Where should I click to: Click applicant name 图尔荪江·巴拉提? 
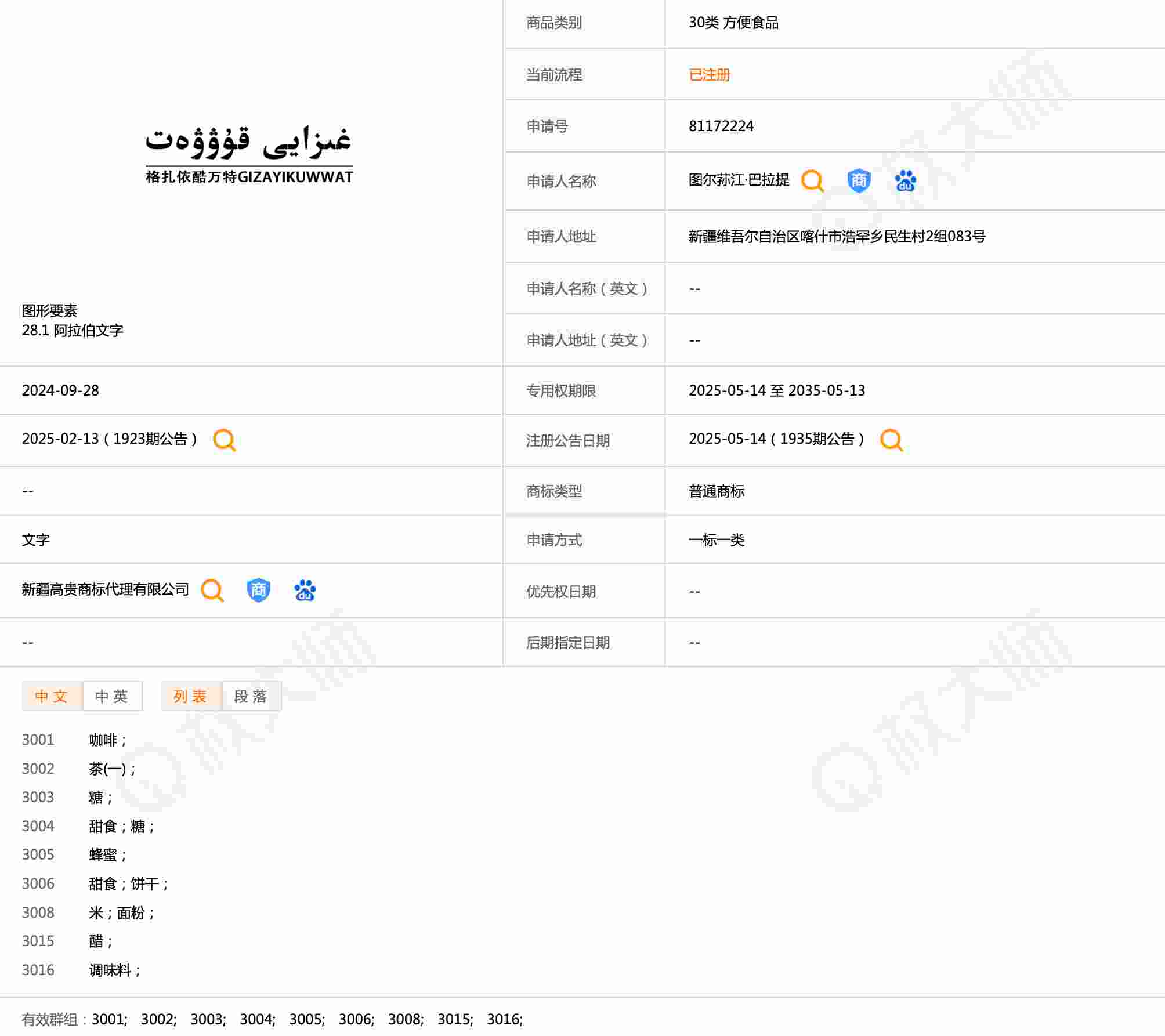coord(739,180)
